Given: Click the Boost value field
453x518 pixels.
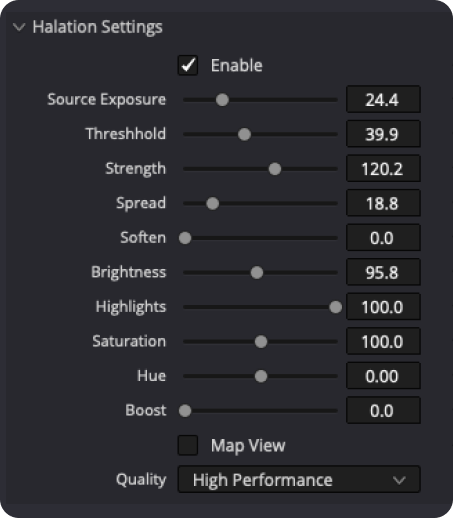Looking at the screenshot, I should [383, 410].
